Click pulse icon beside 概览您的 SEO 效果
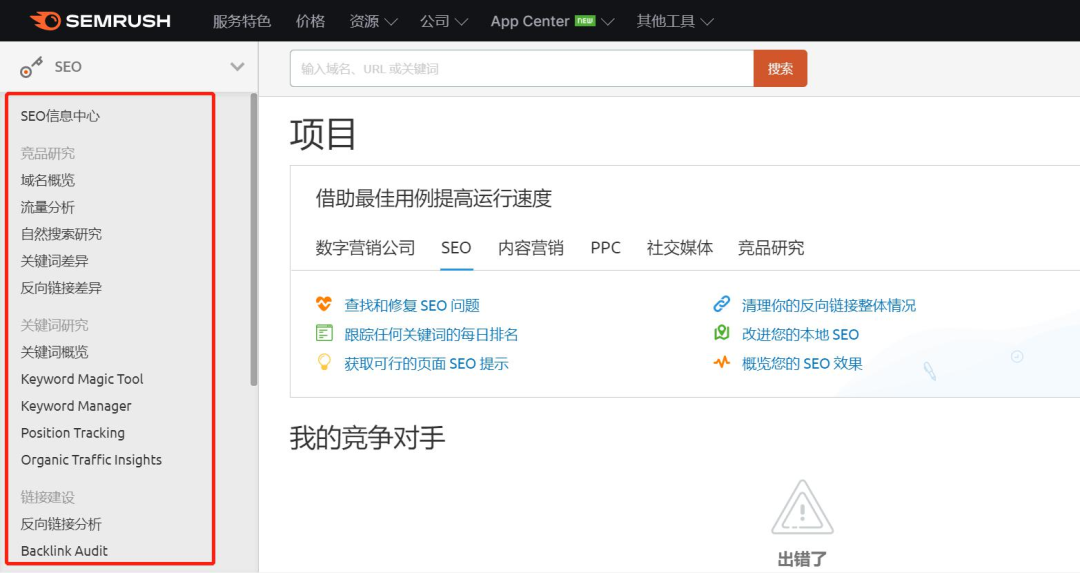This screenshot has width=1080, height=573. (721, 362)
